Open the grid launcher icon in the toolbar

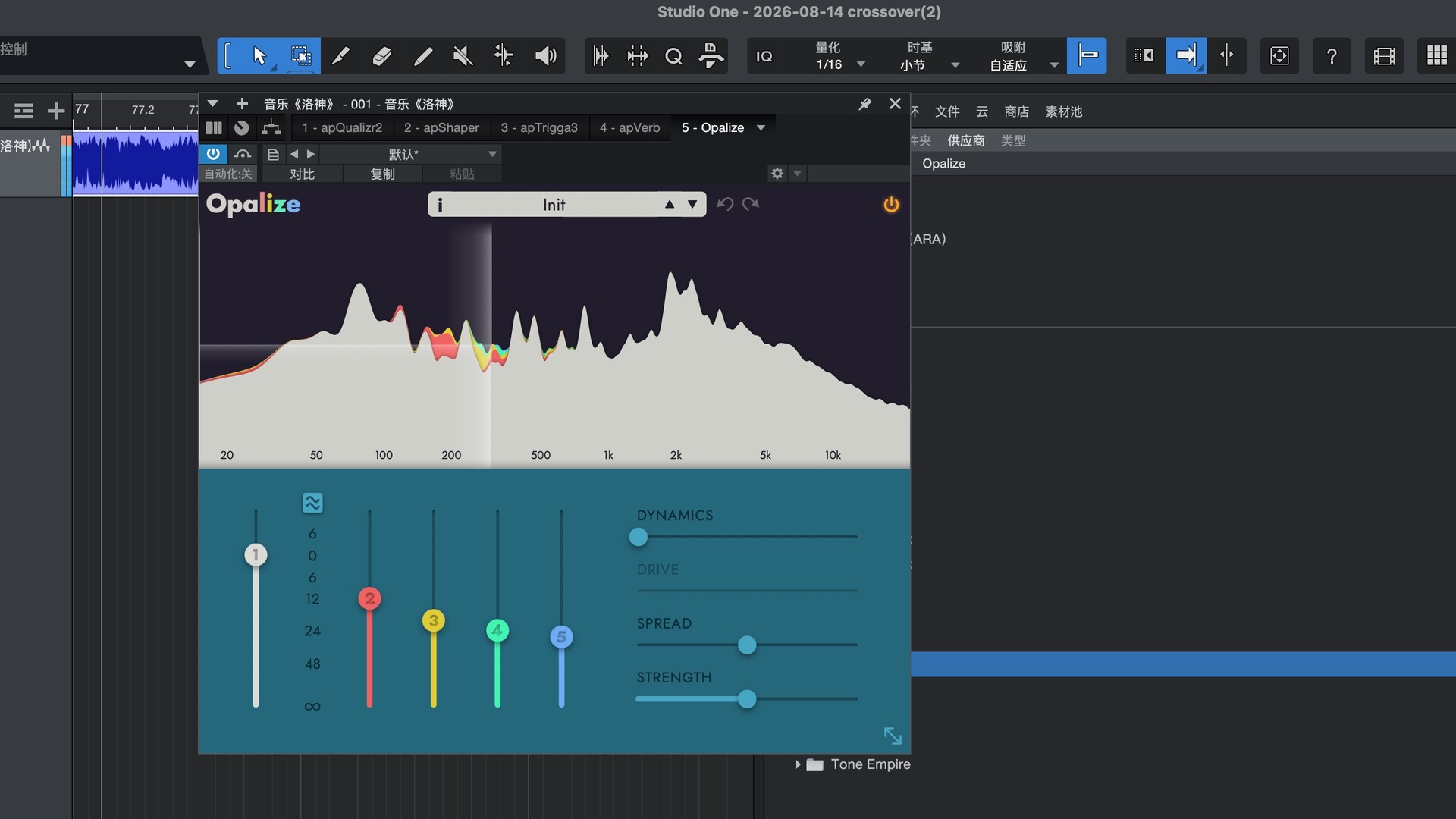(x=1436, y=56)
